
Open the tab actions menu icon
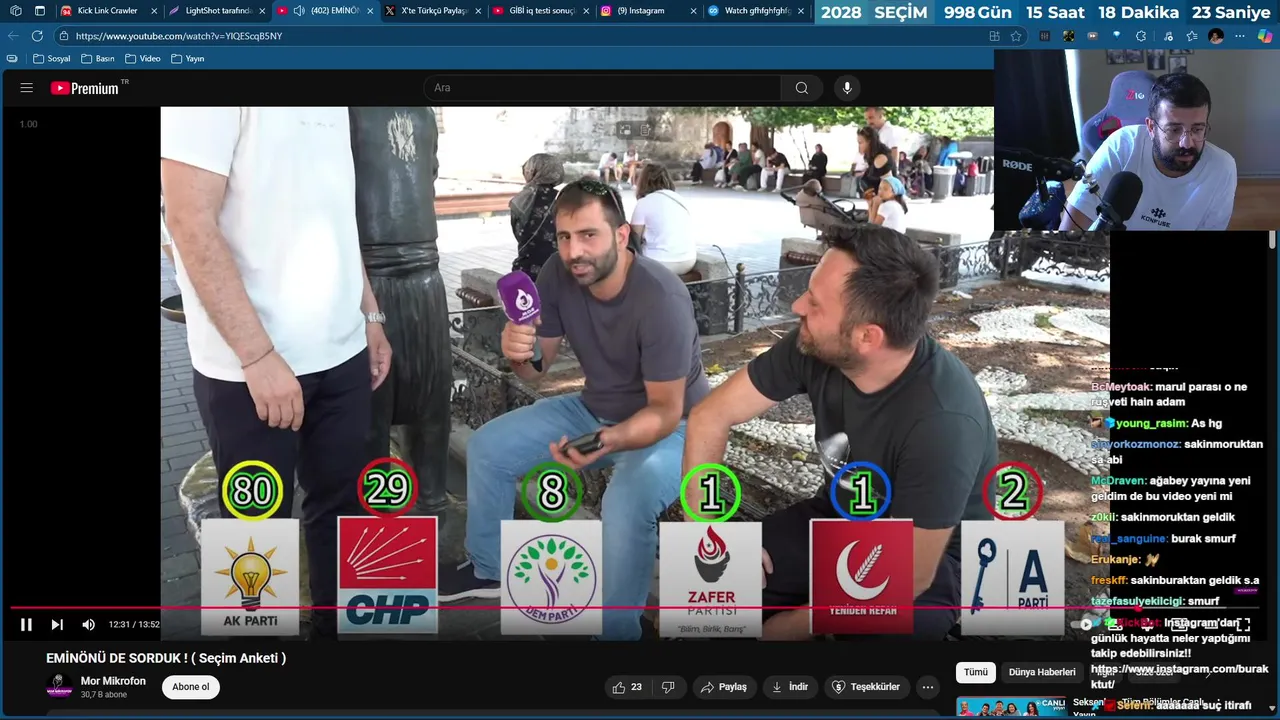(40, 11)
